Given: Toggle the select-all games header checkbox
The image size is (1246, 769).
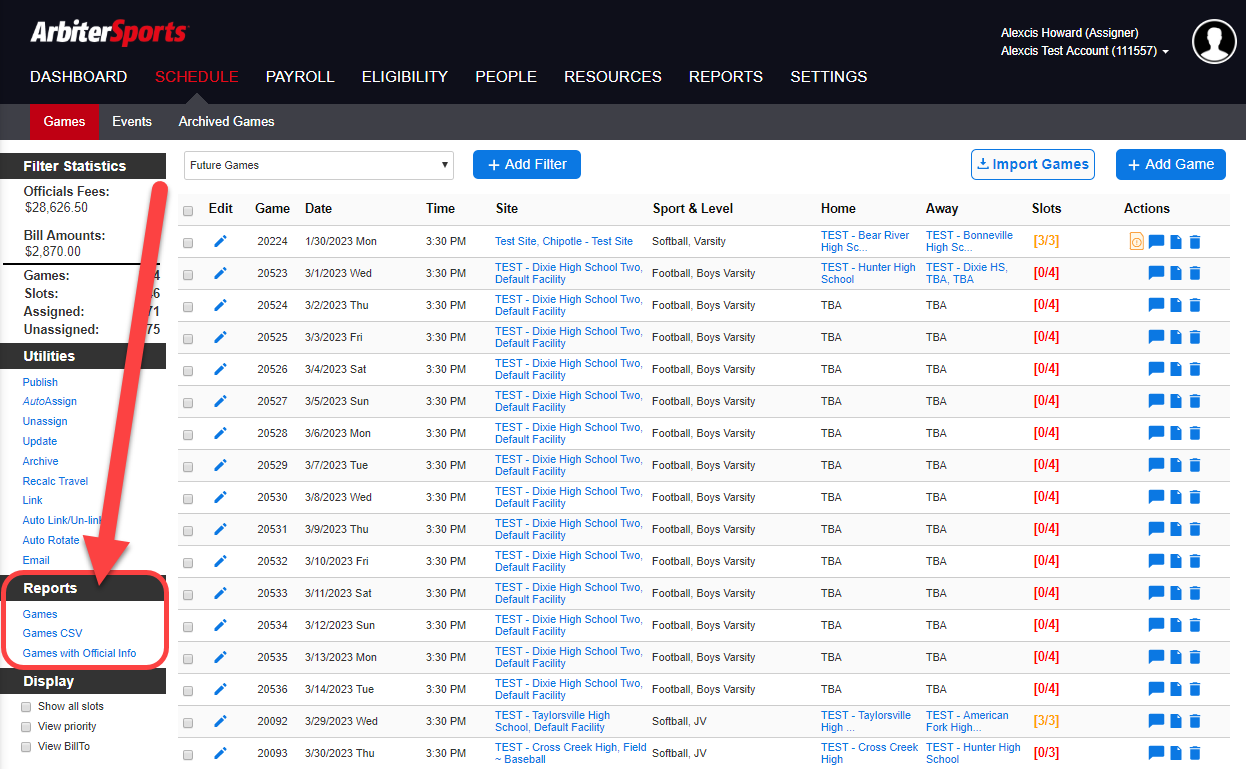Looking at the screenshot, I should (x=188, y=210).
